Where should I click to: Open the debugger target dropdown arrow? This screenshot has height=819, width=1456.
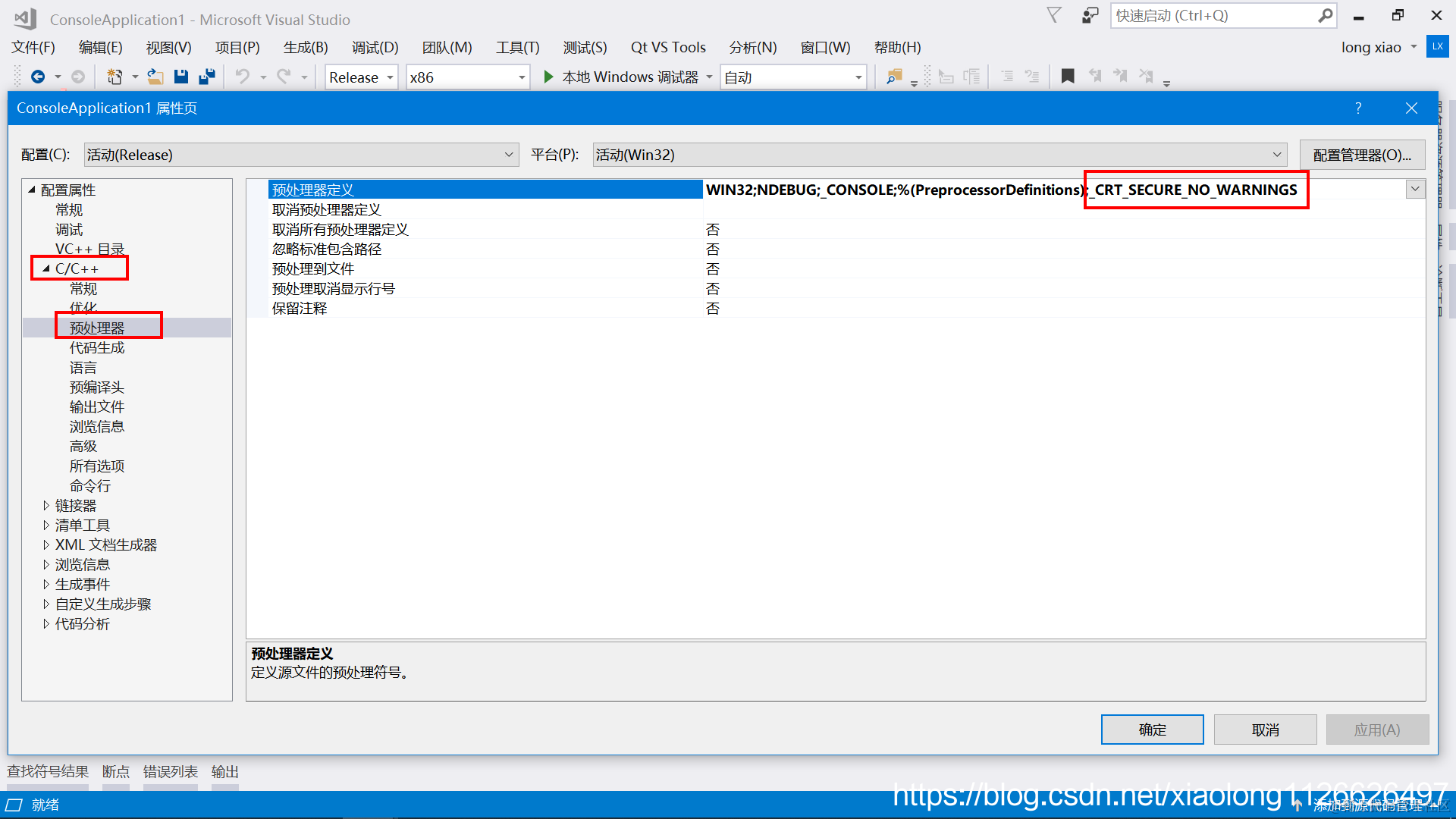coord(709,77)
